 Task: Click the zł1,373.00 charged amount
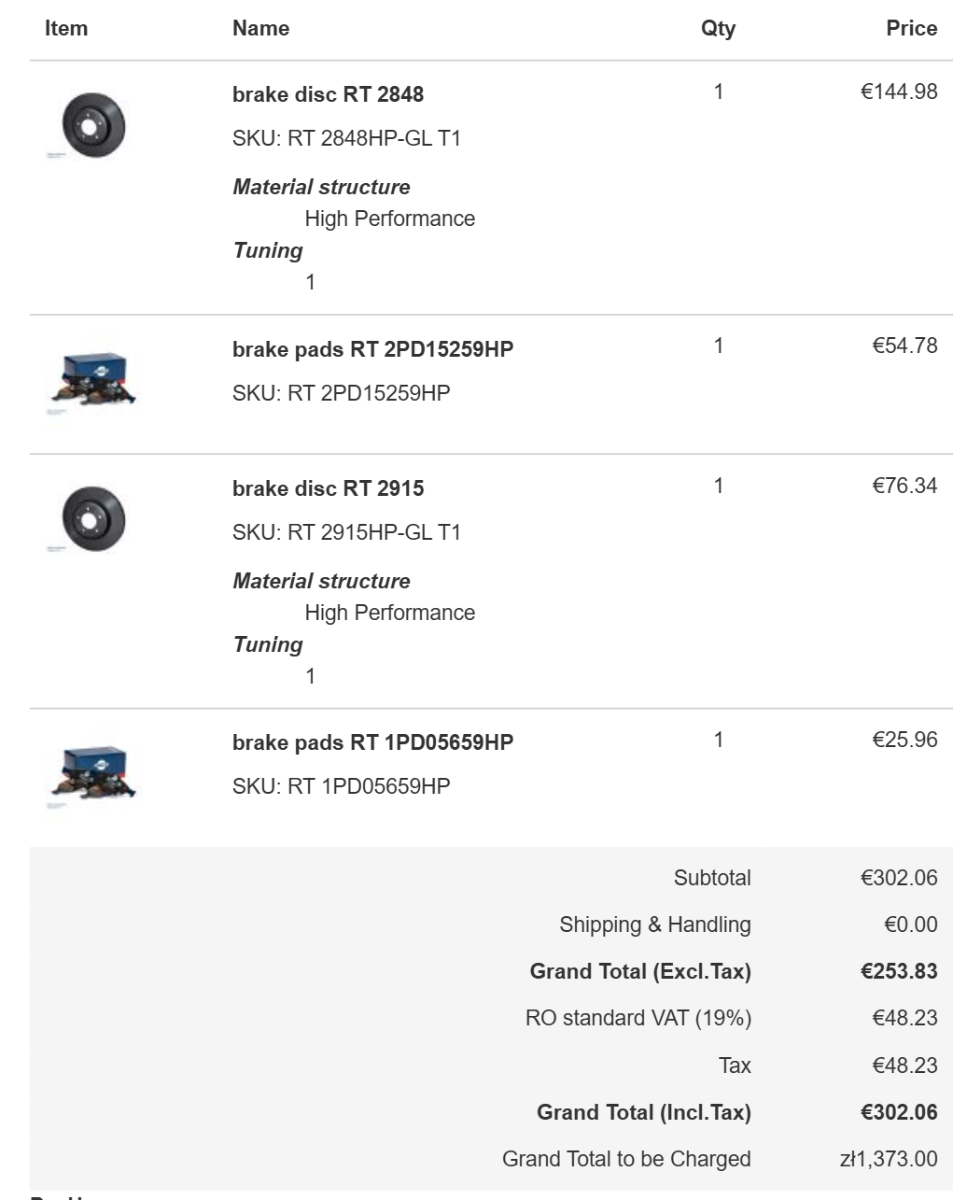[x=889, y=1159]
